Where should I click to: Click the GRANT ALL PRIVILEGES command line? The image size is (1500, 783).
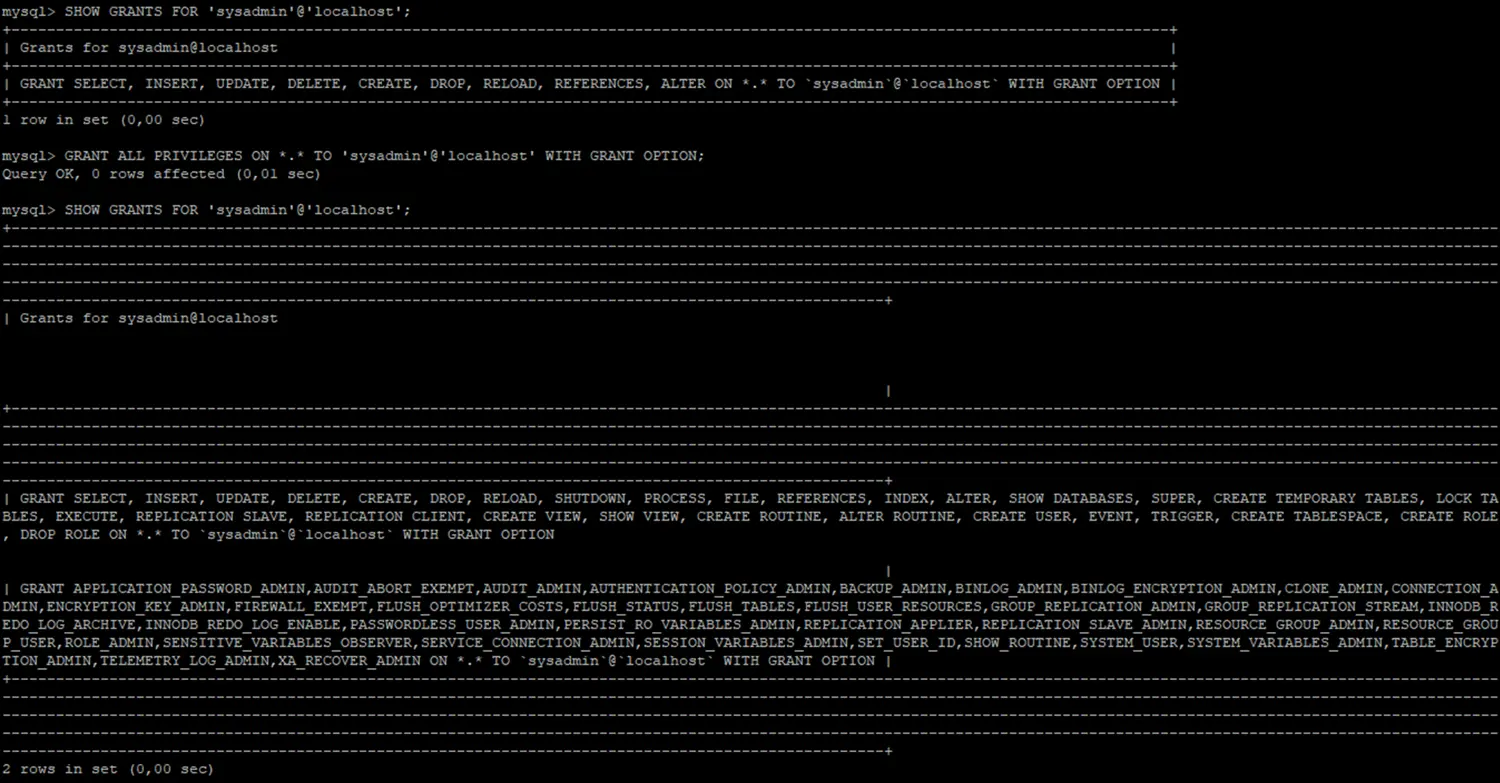tap(384, 156)
